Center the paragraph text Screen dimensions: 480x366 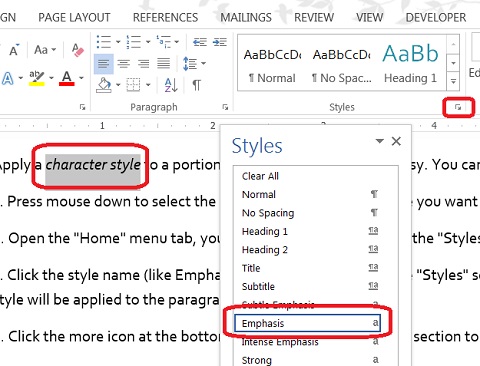[x=124, y=63]
